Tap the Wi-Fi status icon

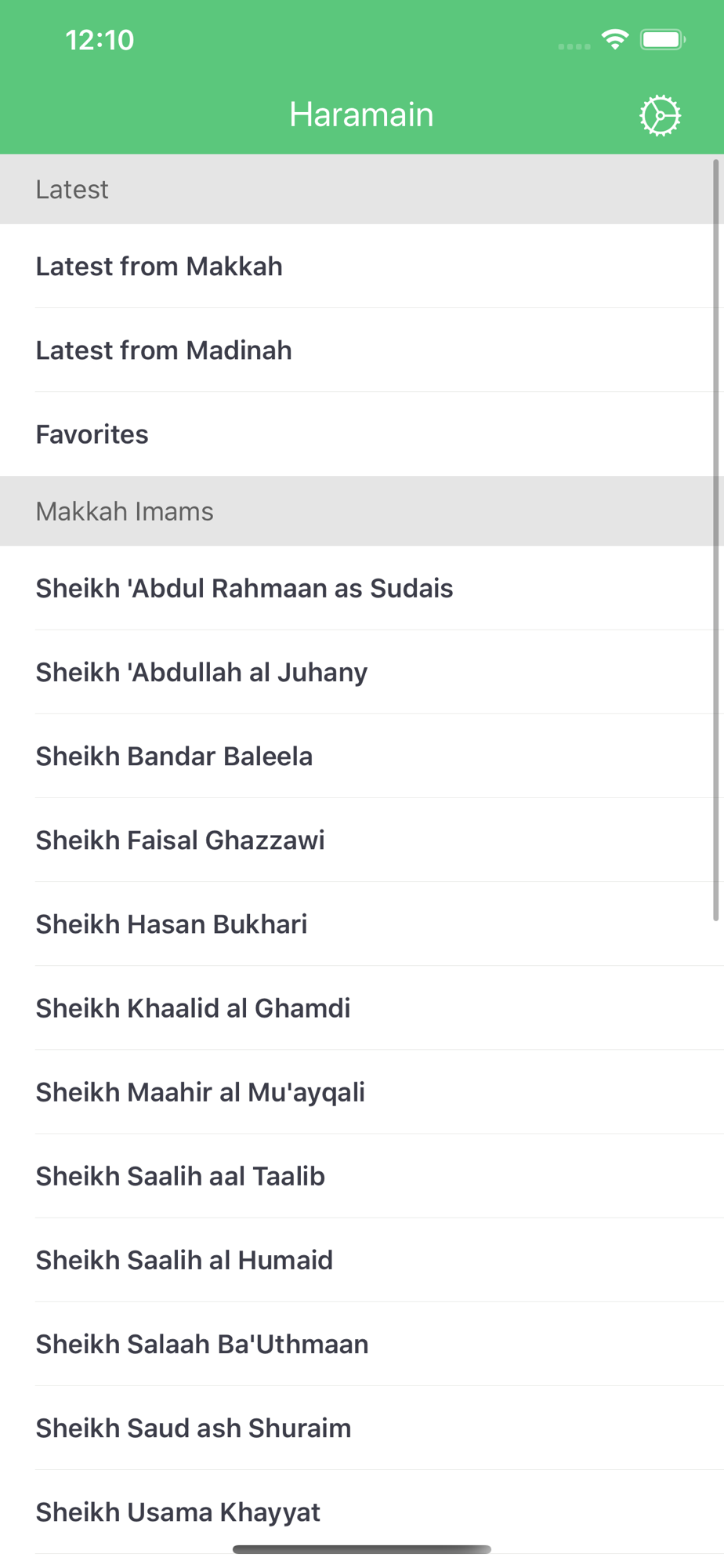(x=615, y=39)
